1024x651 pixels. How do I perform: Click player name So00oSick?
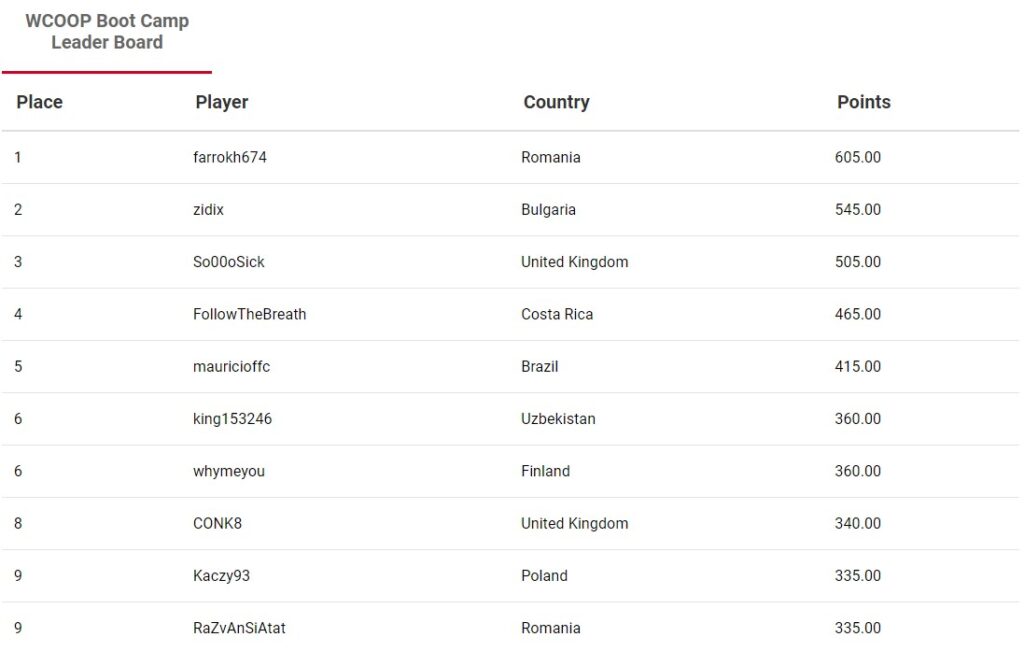[229, 262]
